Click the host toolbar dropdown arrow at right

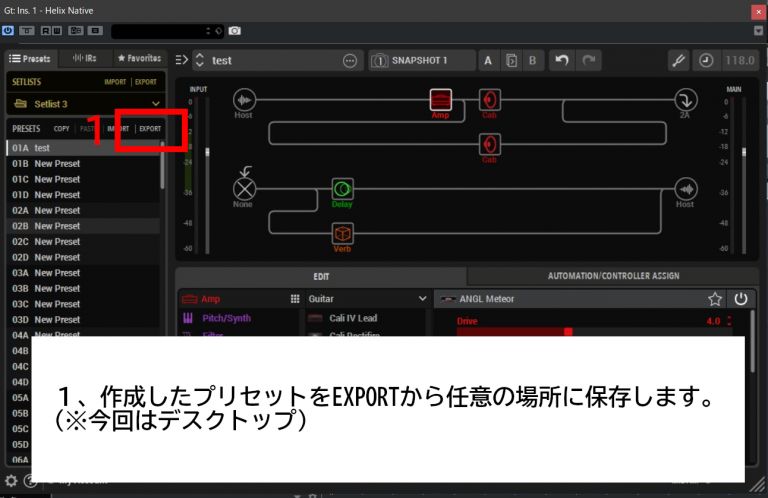758,31
